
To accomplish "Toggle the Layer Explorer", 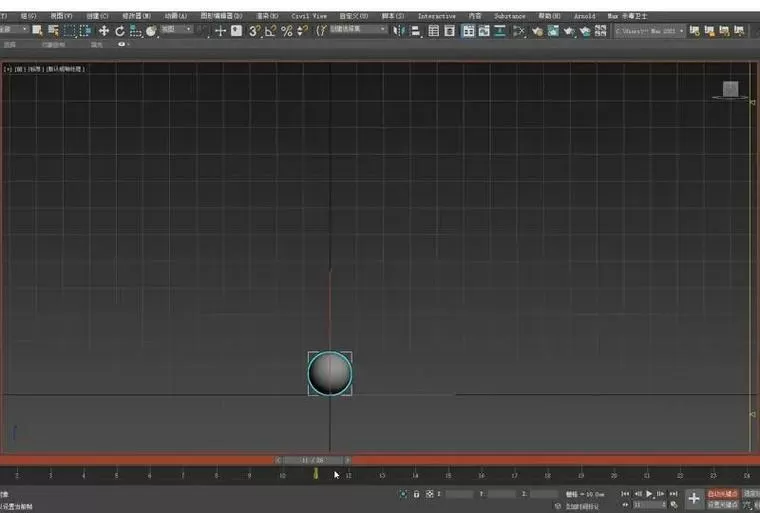I will 450,31.
